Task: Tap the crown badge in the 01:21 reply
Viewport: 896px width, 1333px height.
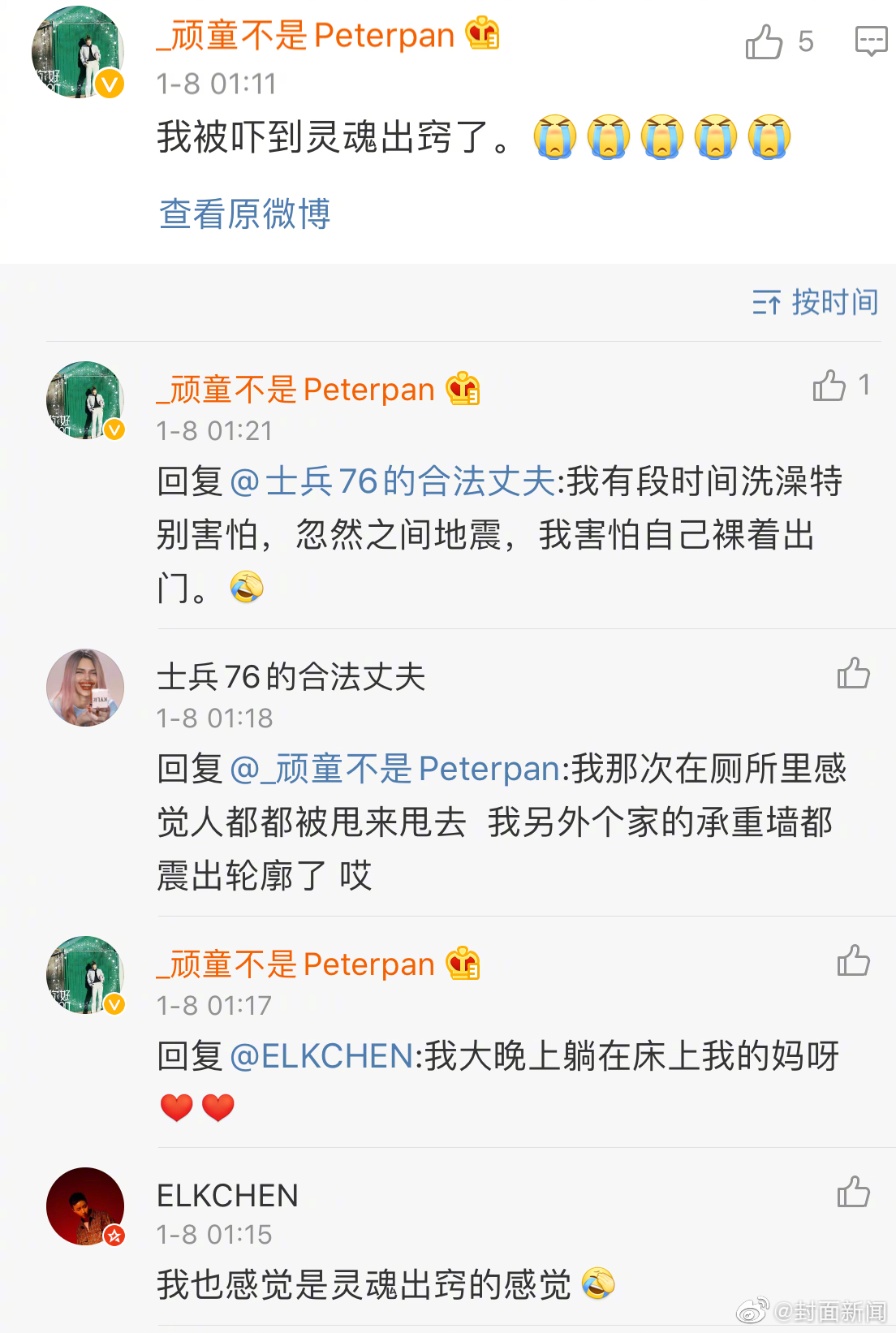Action: pos(463,389)
